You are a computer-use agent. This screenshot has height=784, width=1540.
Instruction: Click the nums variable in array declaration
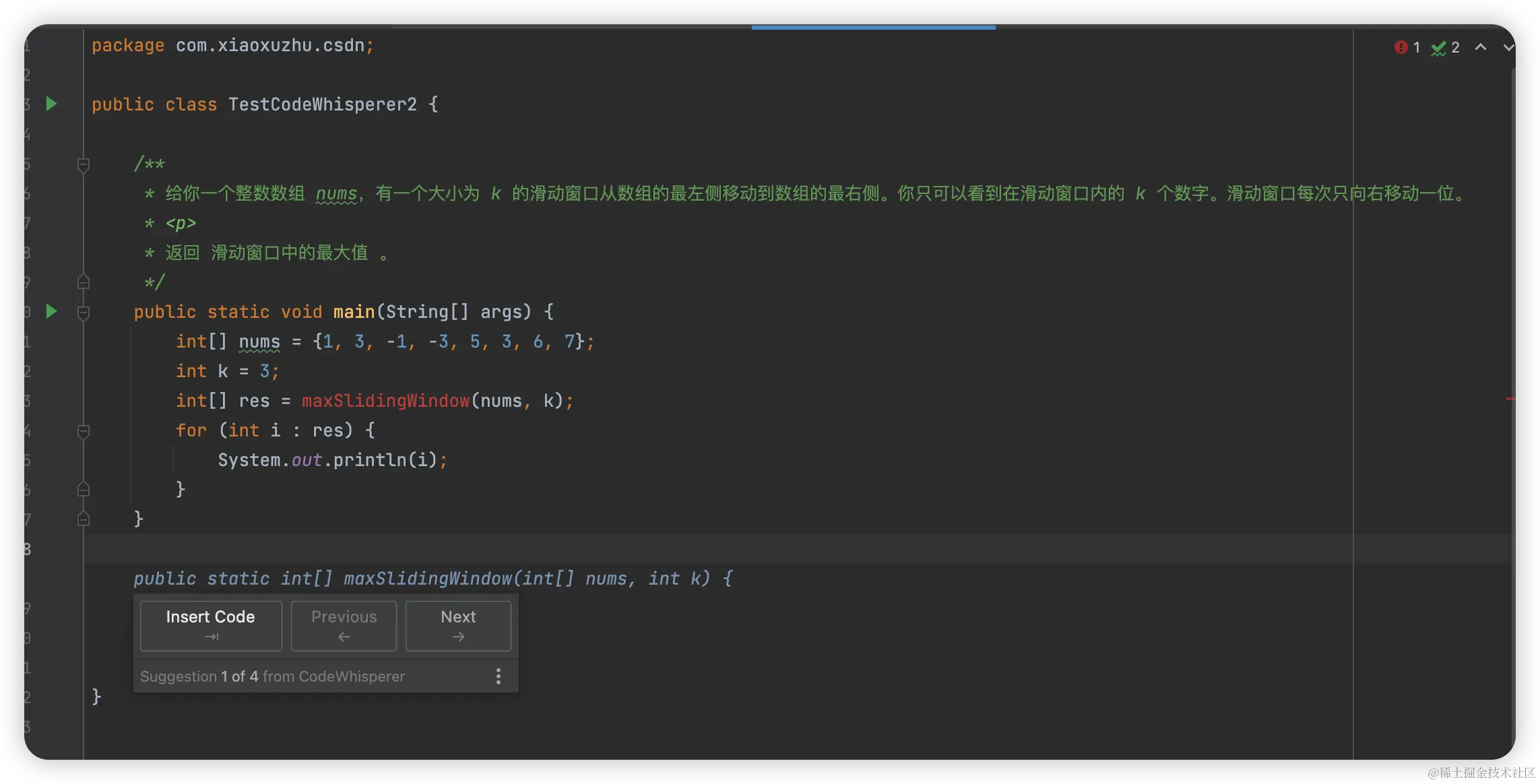click(259, 341)
